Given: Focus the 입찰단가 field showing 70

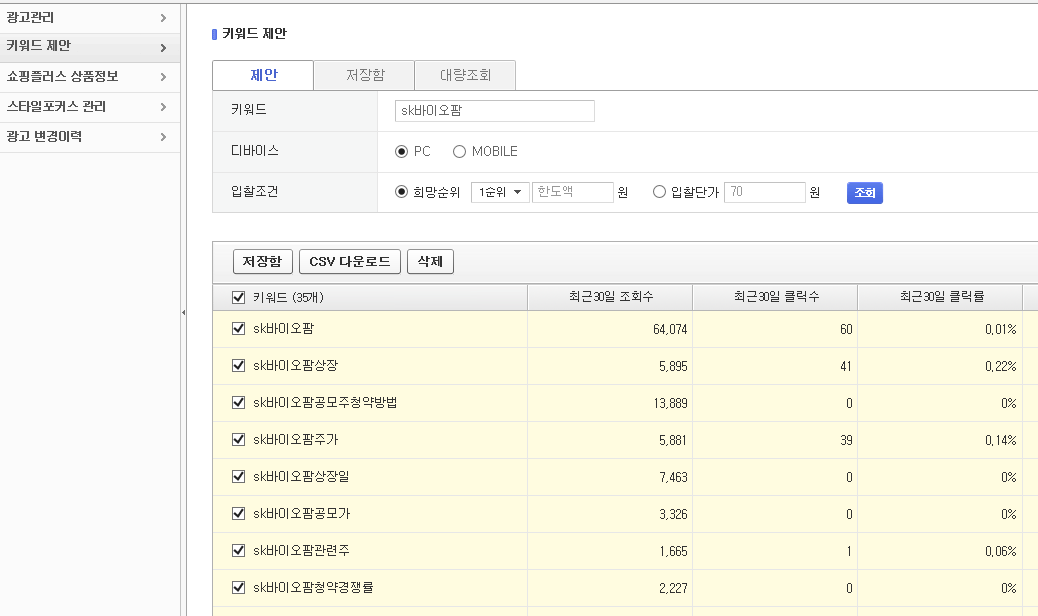Looking at the screenshot, I should 765,192.
